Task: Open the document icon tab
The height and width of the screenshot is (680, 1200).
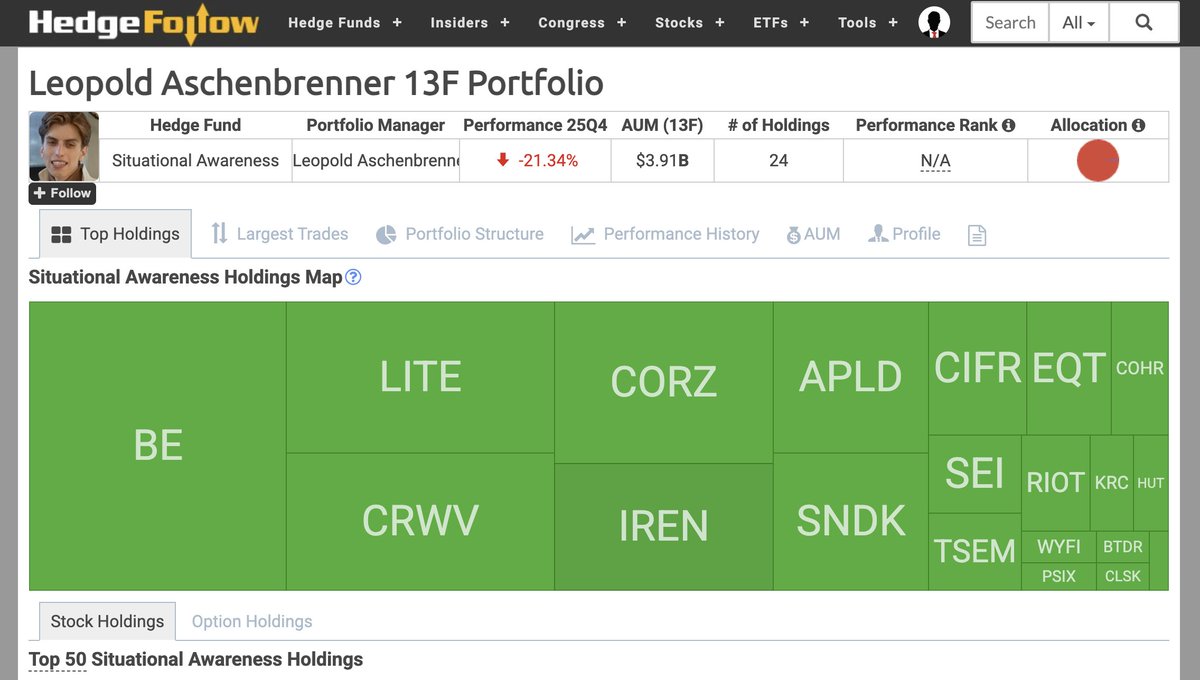Action: (977, 235)
